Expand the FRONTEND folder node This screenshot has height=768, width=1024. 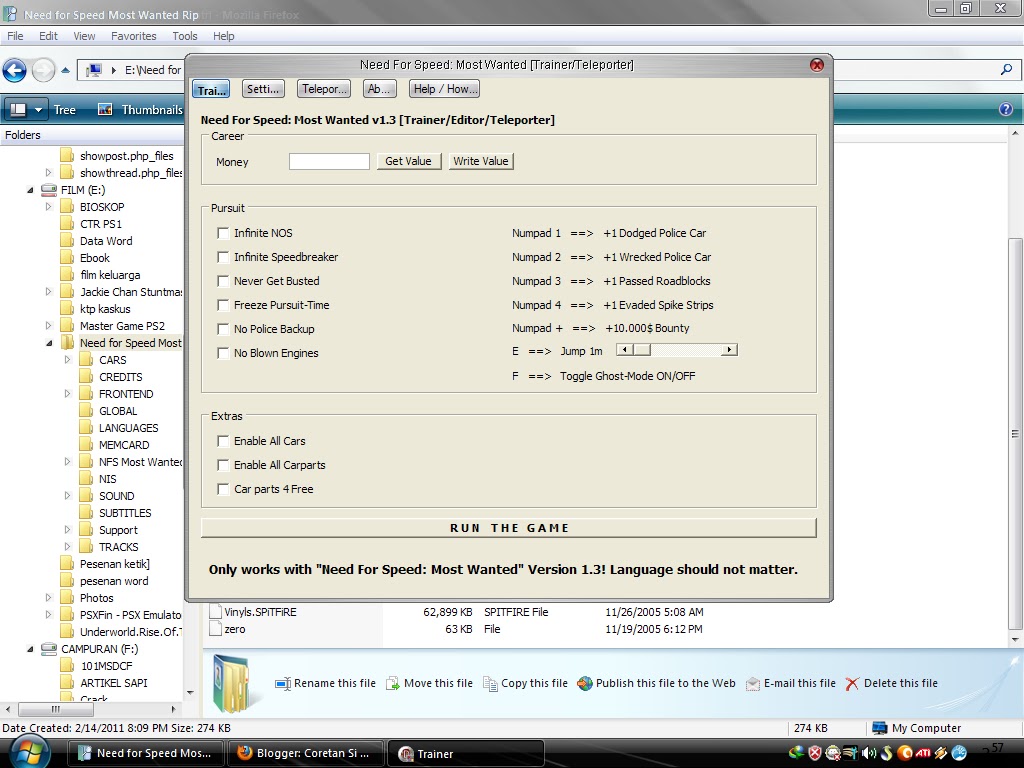tap(67, 394)
